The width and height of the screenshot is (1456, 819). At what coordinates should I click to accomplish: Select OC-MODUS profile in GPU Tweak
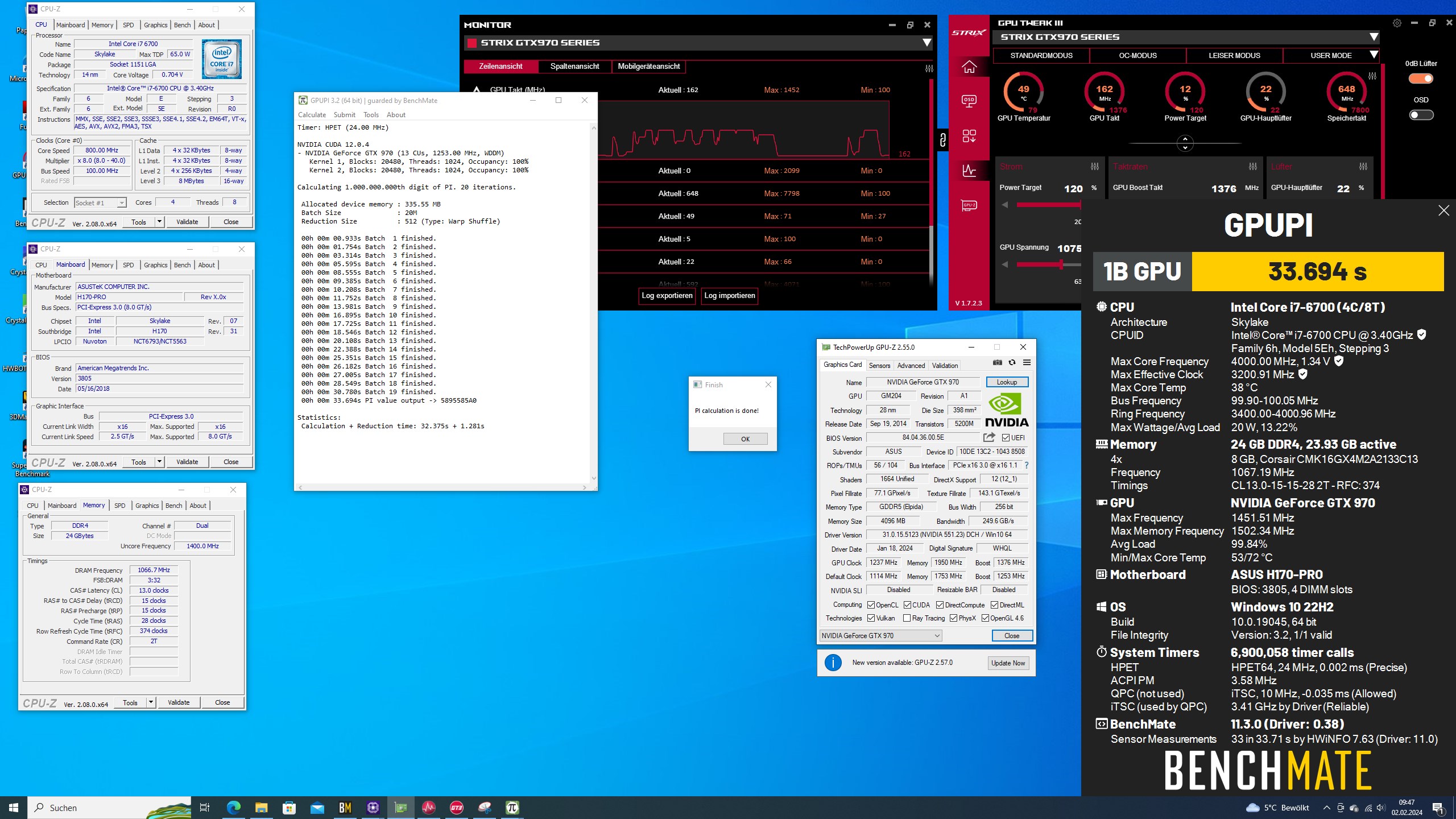(x=1137, y=56)
